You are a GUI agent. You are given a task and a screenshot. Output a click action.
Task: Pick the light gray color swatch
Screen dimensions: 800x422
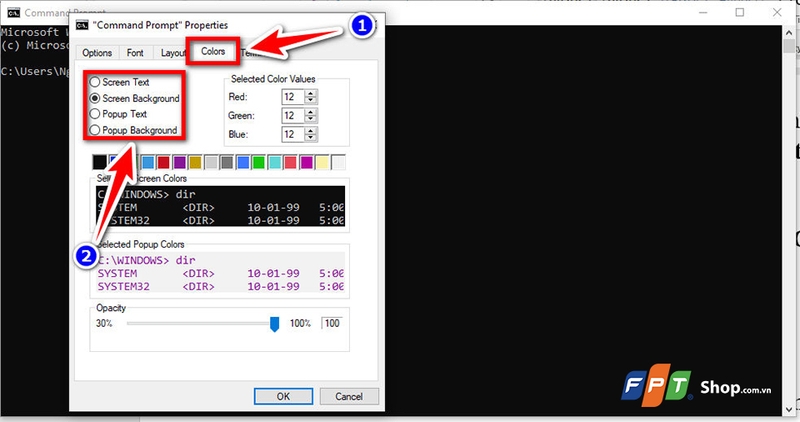pos(211,163)
